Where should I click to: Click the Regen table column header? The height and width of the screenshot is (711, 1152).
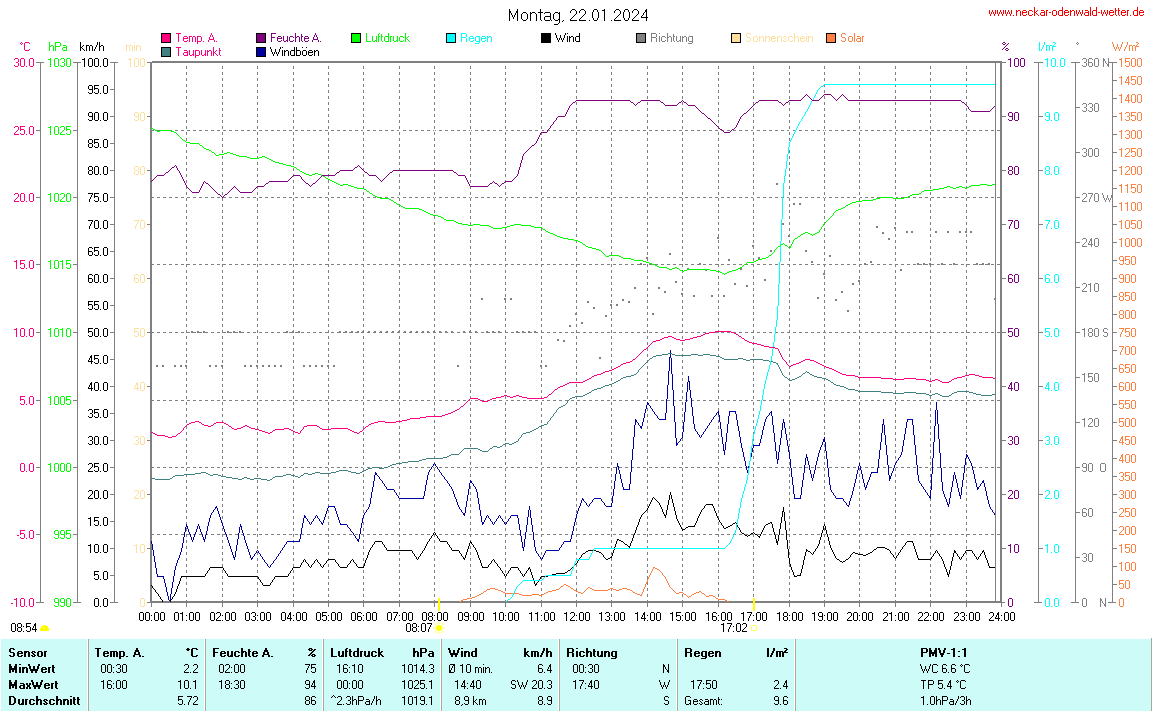pos(703,652)
